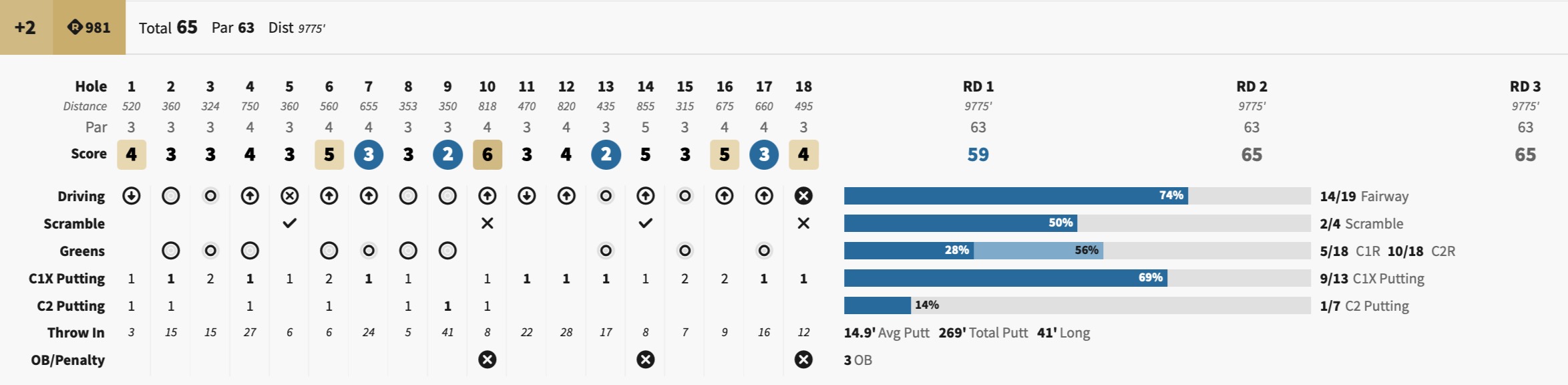Click the hole 13 greens bullseye icon
Screen dimensions: 1568x385
[x=606, y=251]
